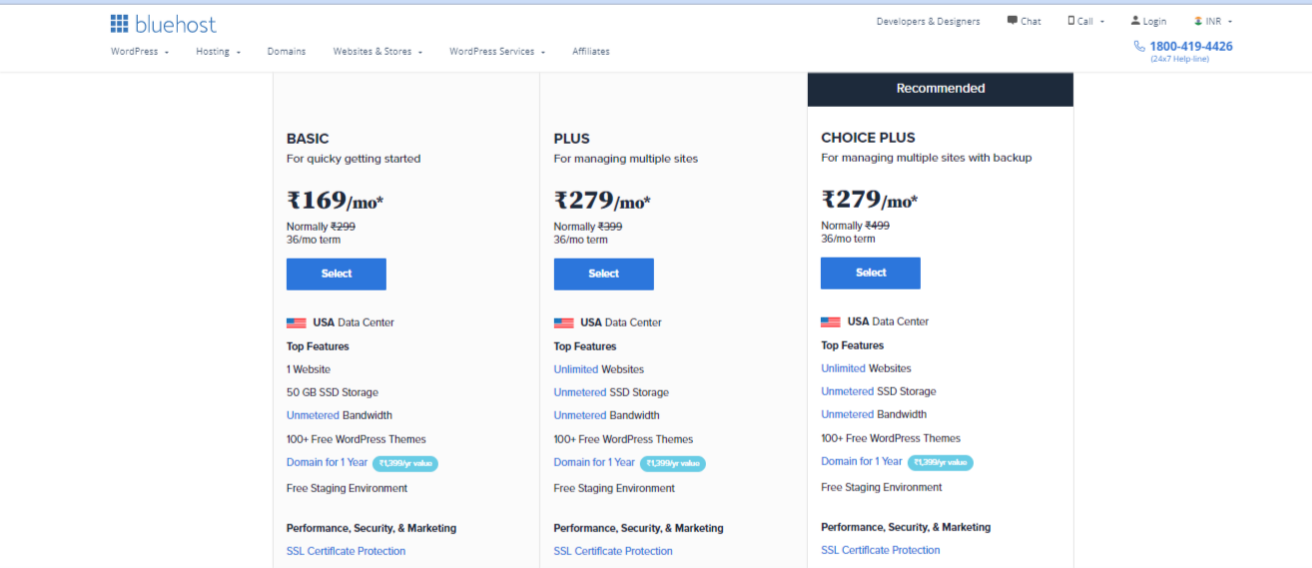This screenshot has width=1312, height=568.
Task: Click the Developers & Designers link
Action: point(928,21)
